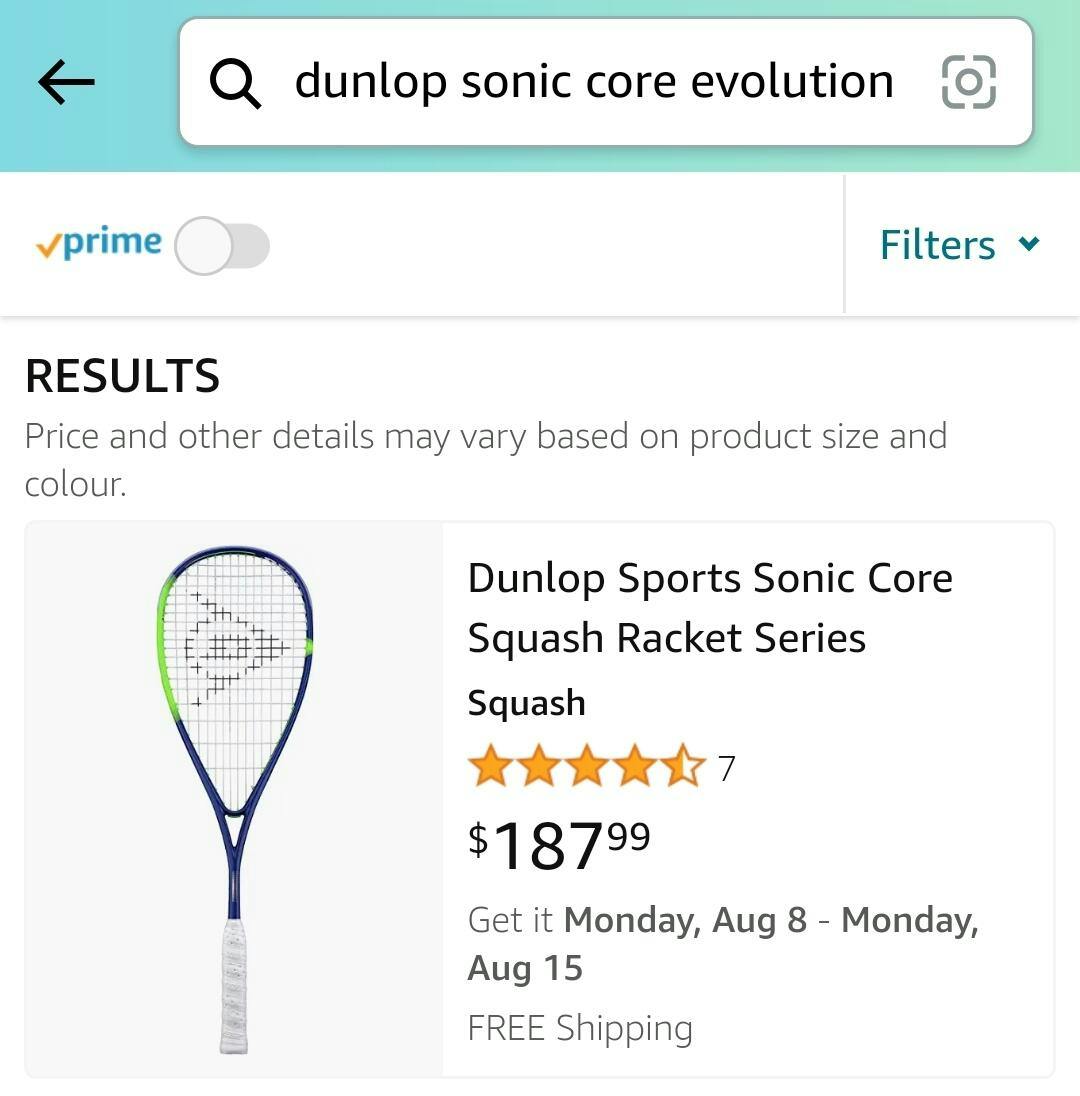Focus the search field with 'dunlop sonic core evolution'
The height and width of the screenshot is (1096, 1080).
pyautogui.click(x=593, y=82)
